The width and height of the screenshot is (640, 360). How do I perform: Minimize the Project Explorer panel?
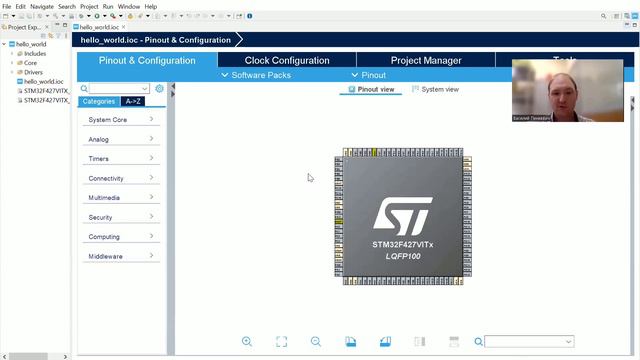click(57, 25)
